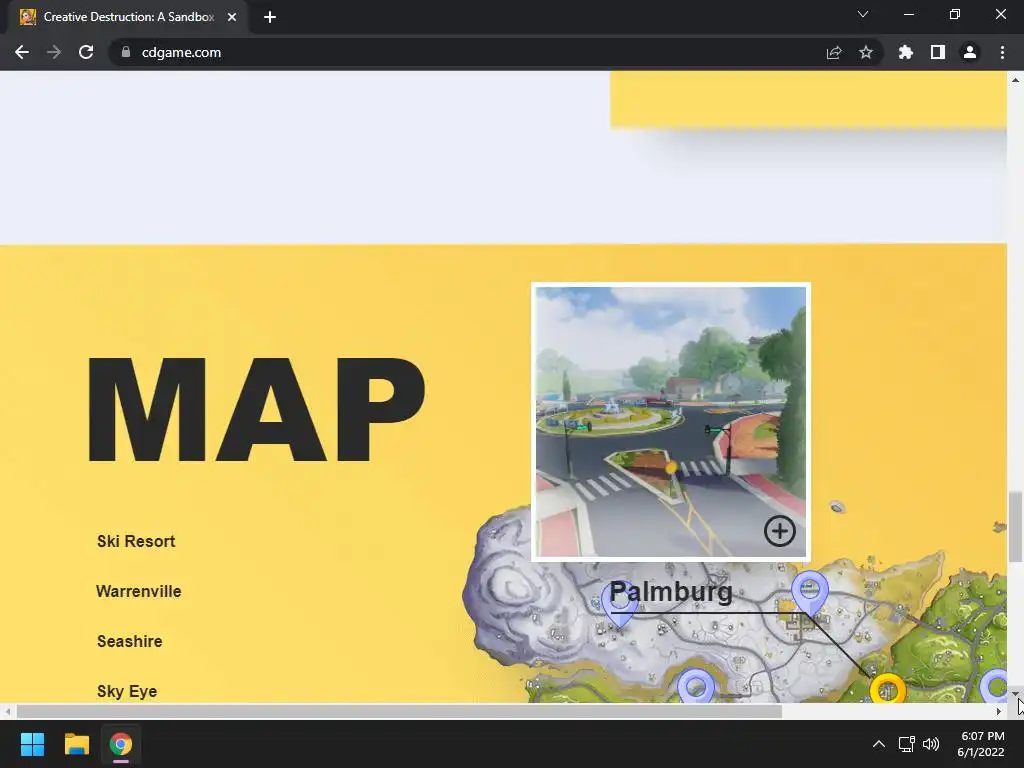Viewport: 1024px width, 768px height.
Task: Click scroll left arrow on scrollbar
Action: point(7,711)
